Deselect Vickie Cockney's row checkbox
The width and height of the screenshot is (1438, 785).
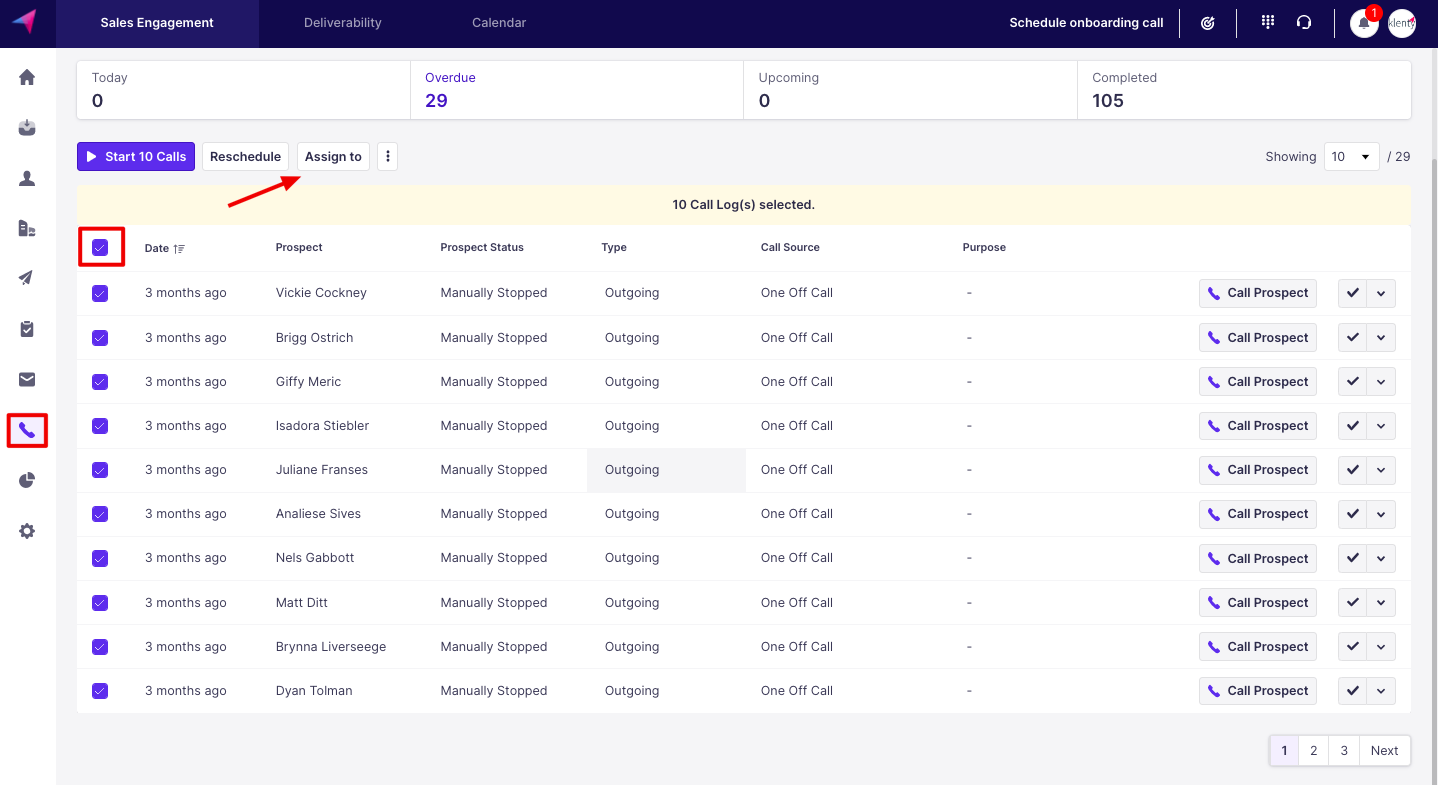click(x=100, y=293)
